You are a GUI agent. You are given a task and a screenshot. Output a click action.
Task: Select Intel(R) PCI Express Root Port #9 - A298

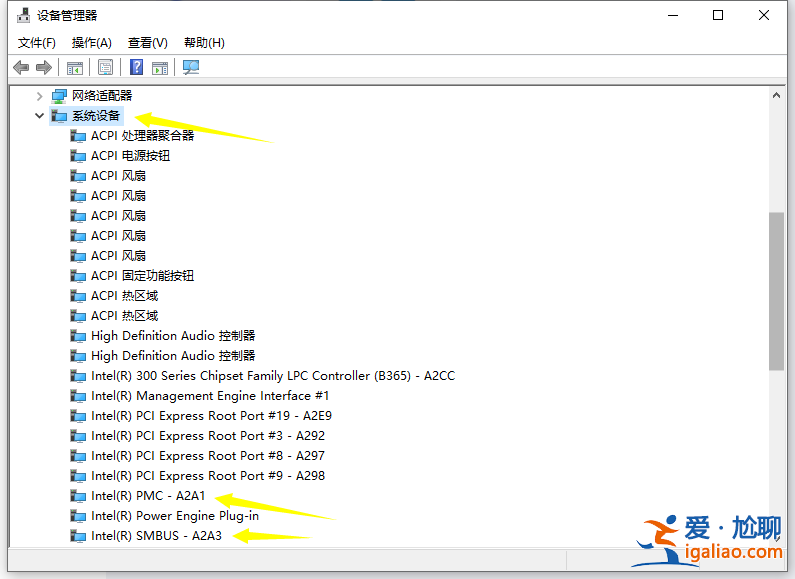(208, 476)
